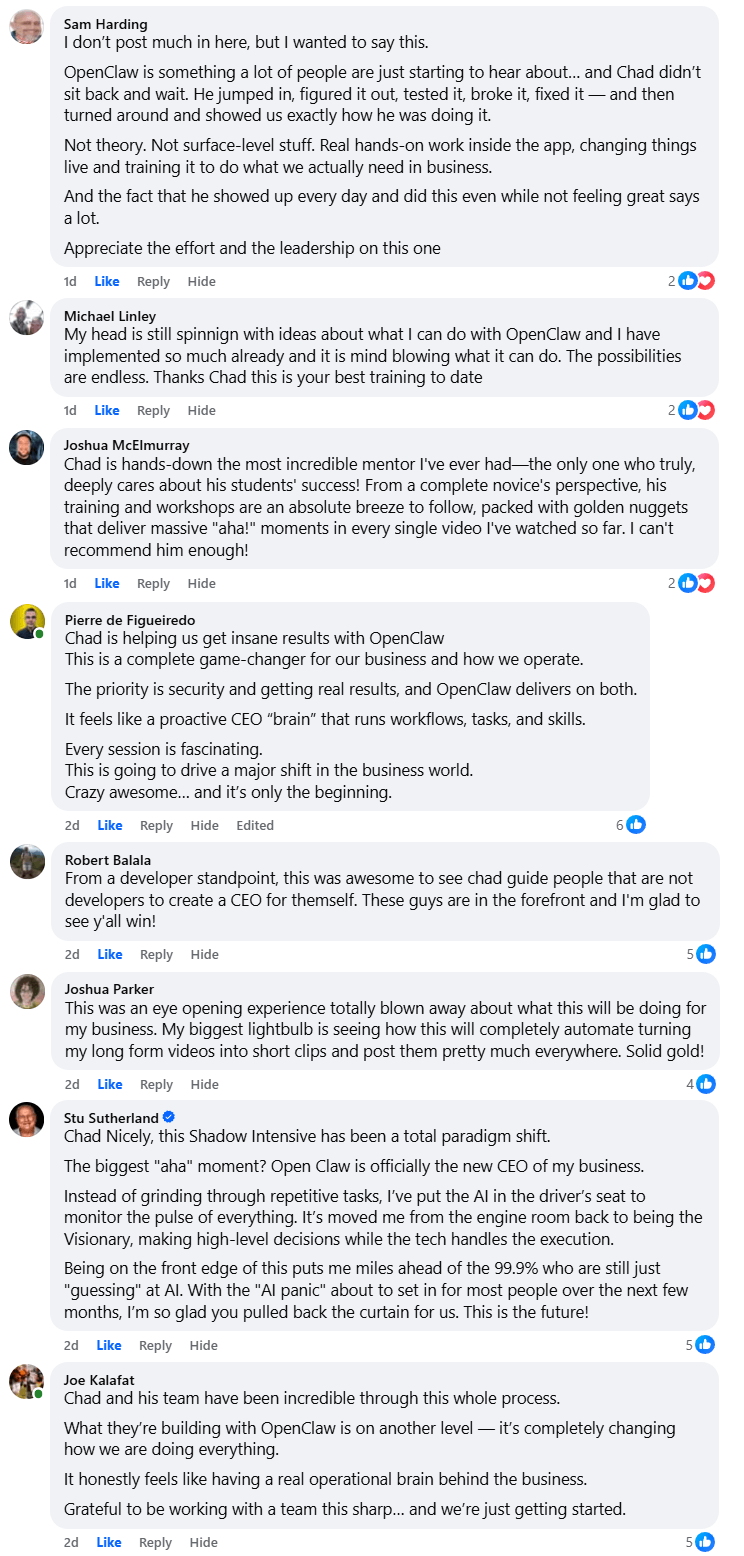
Task: Click Sam Harding's profile avatar
Action: (26, 27)
